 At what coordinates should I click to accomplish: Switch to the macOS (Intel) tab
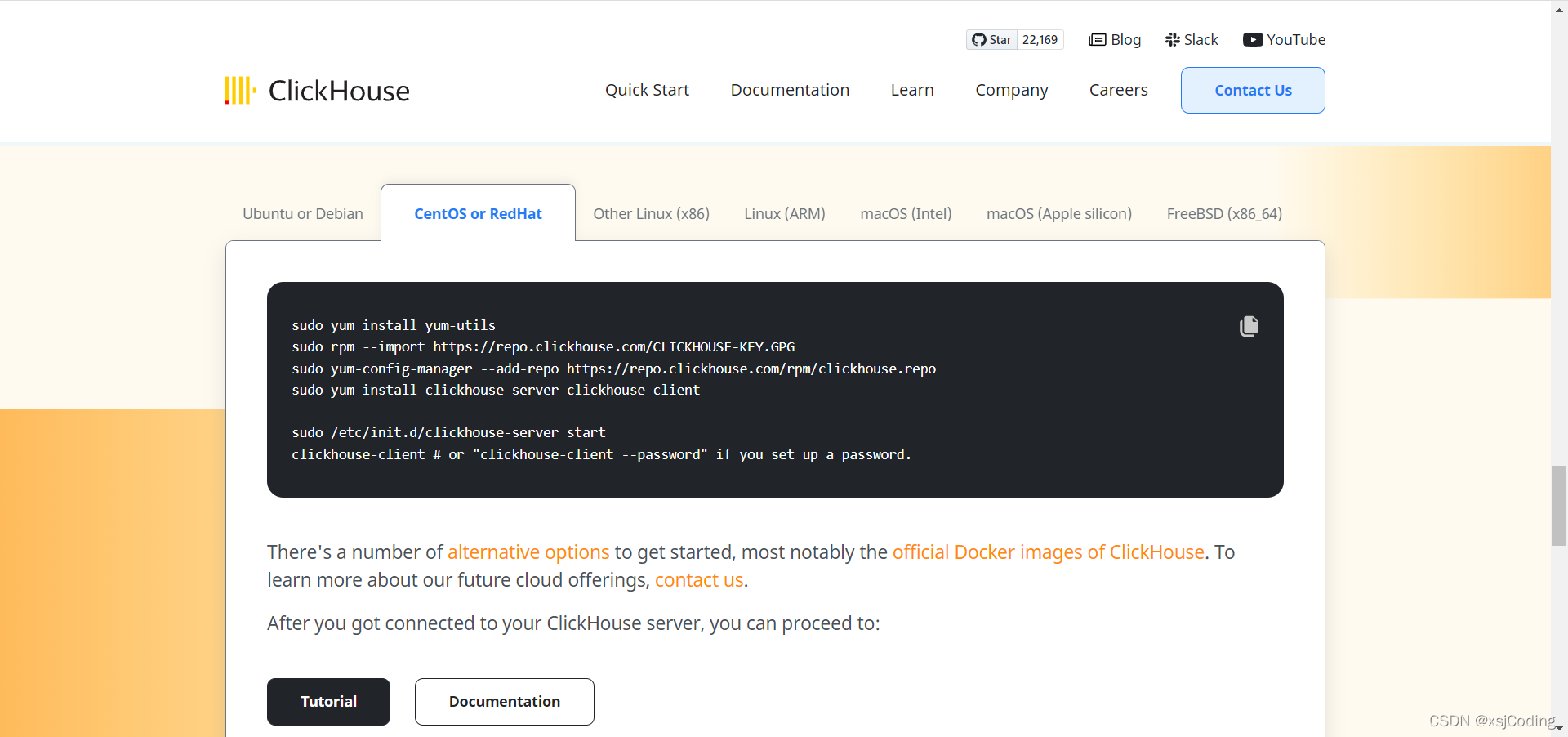[x=906, y=213]
